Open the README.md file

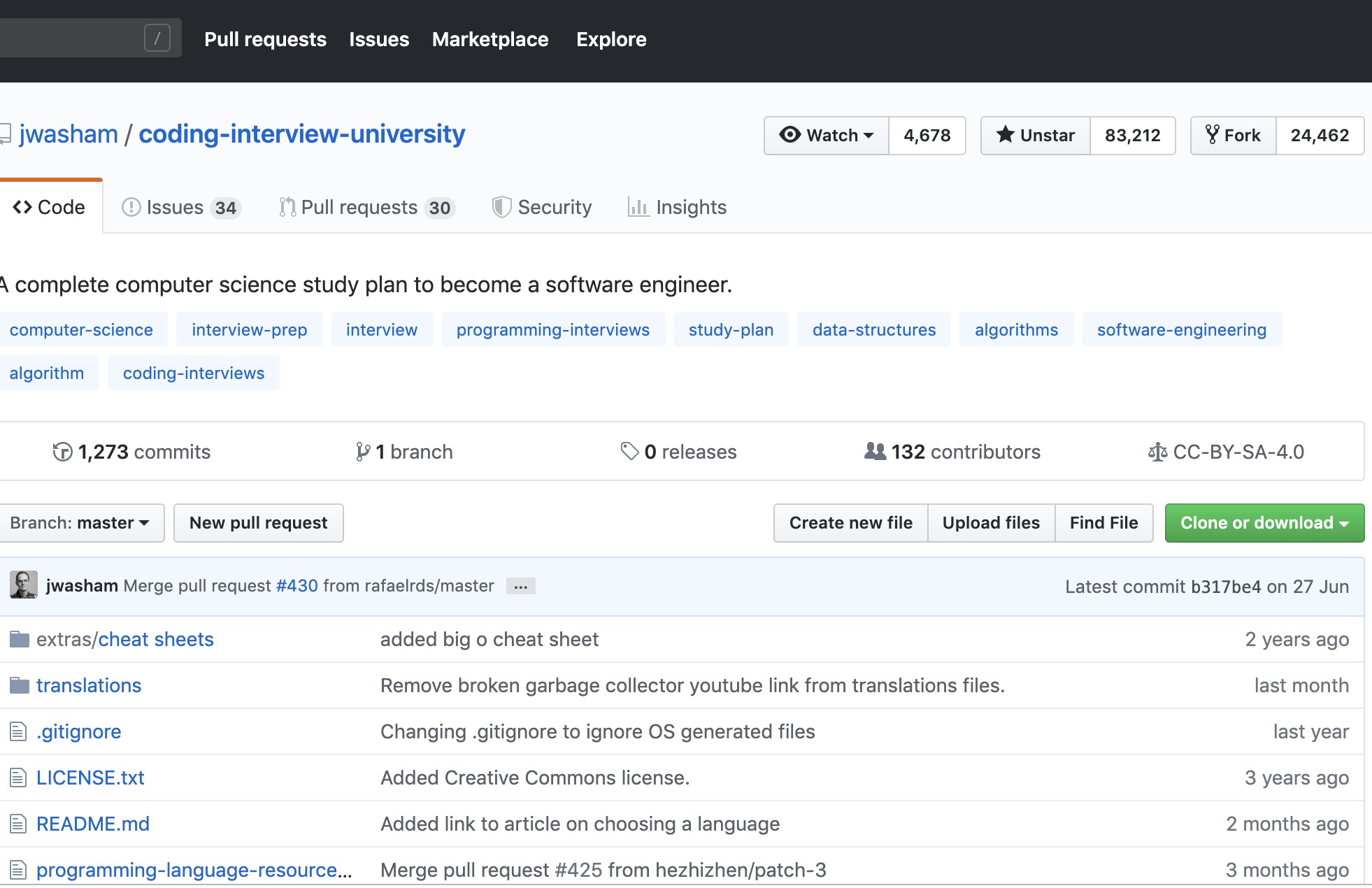coord(93,824)
